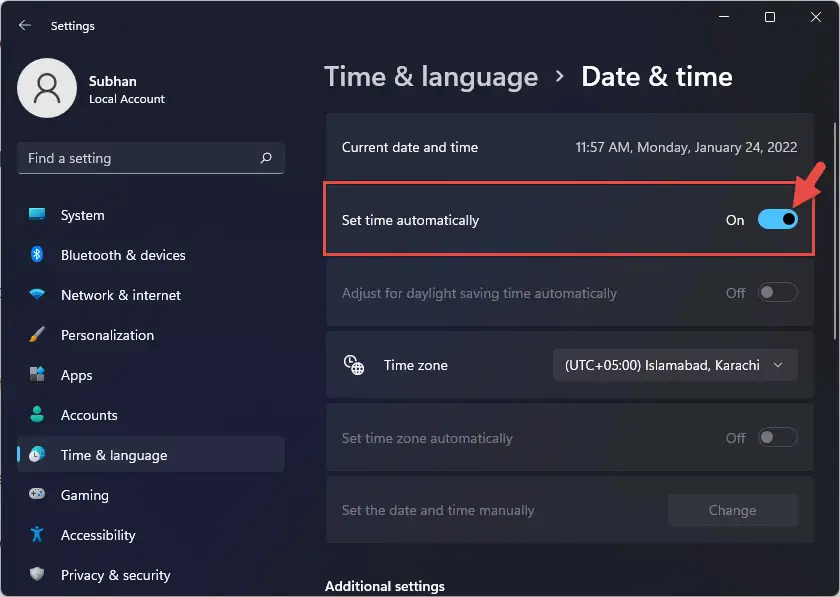Click the search magnifier icon

(266, 158)
